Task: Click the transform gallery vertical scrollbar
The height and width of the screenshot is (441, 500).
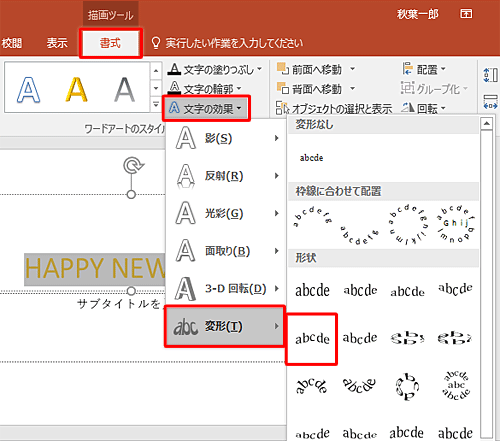Action: click(487, 283)
